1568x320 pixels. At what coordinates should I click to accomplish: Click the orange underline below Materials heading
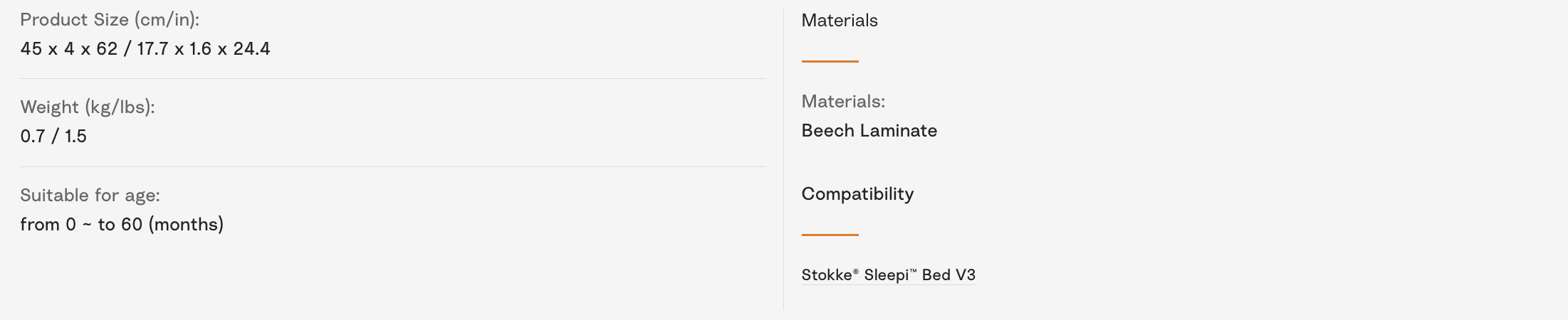830,61
